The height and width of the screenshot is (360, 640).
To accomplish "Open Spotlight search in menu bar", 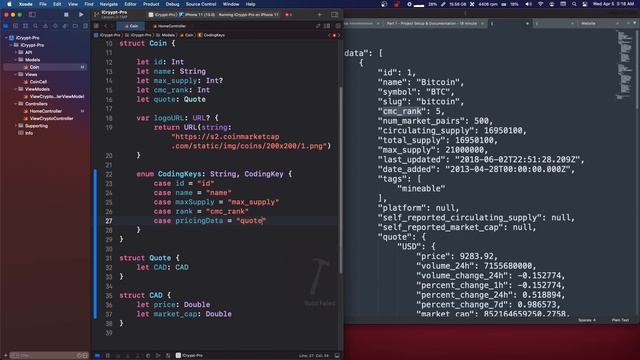I will coord(574,4).
